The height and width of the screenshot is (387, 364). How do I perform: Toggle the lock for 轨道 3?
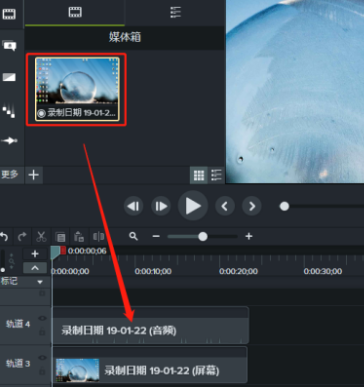[x=42, y=371]
